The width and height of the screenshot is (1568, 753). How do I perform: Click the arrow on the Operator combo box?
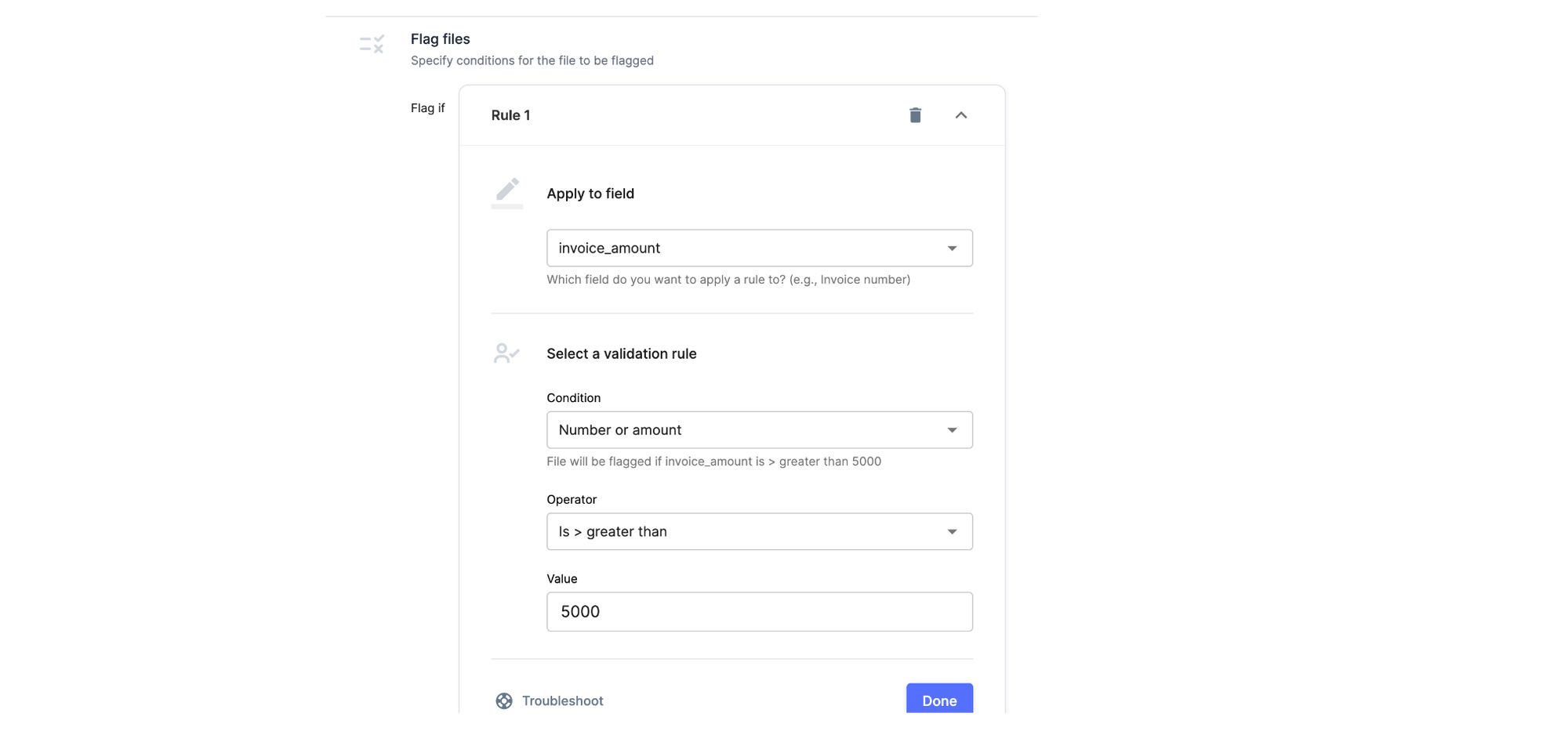[x=952, y=532]
